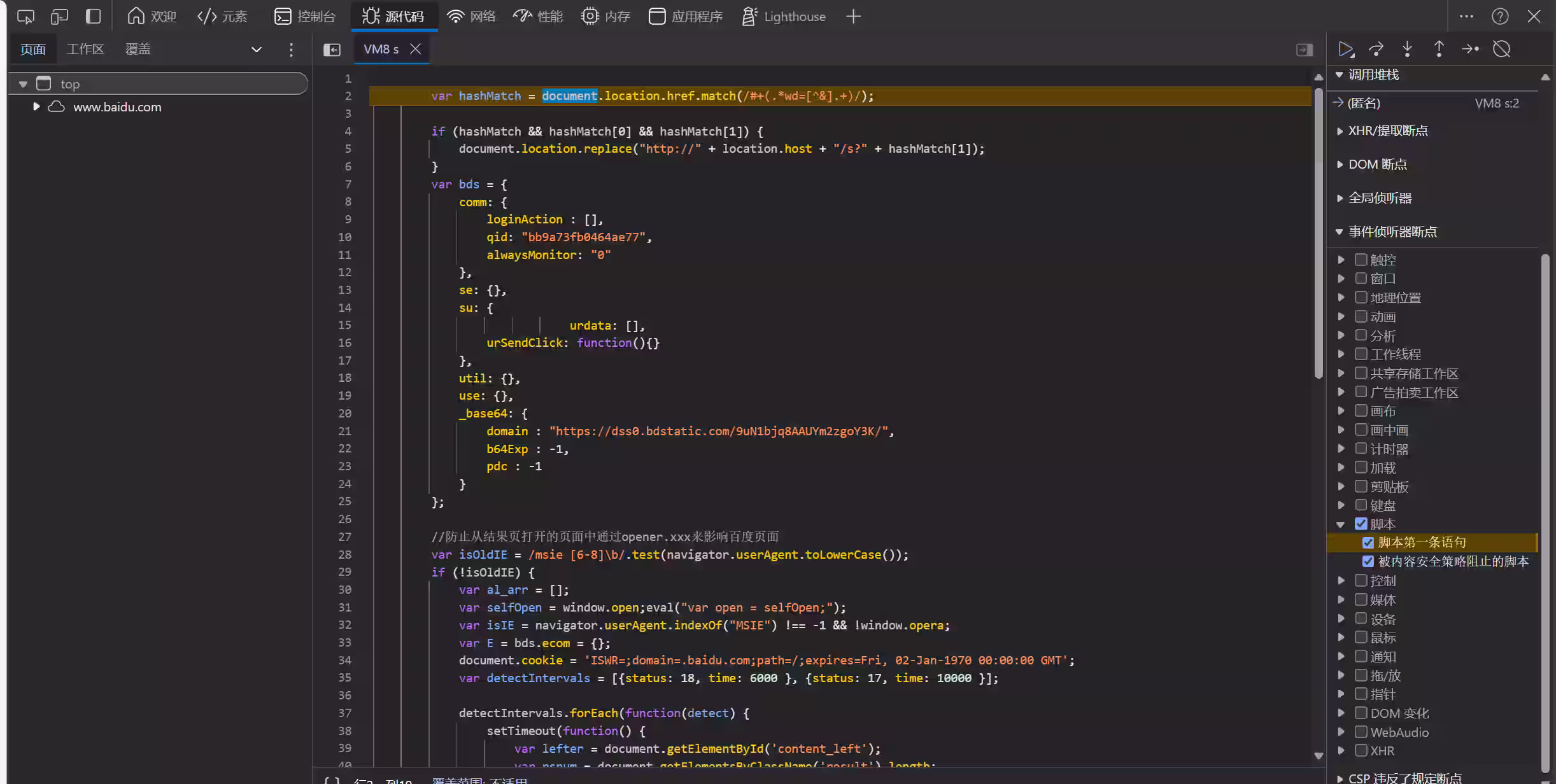The height and width of the screenshot is (784, 1556).
Task: Deactivate breakpoints icon
Action: tap(1502, 49)
